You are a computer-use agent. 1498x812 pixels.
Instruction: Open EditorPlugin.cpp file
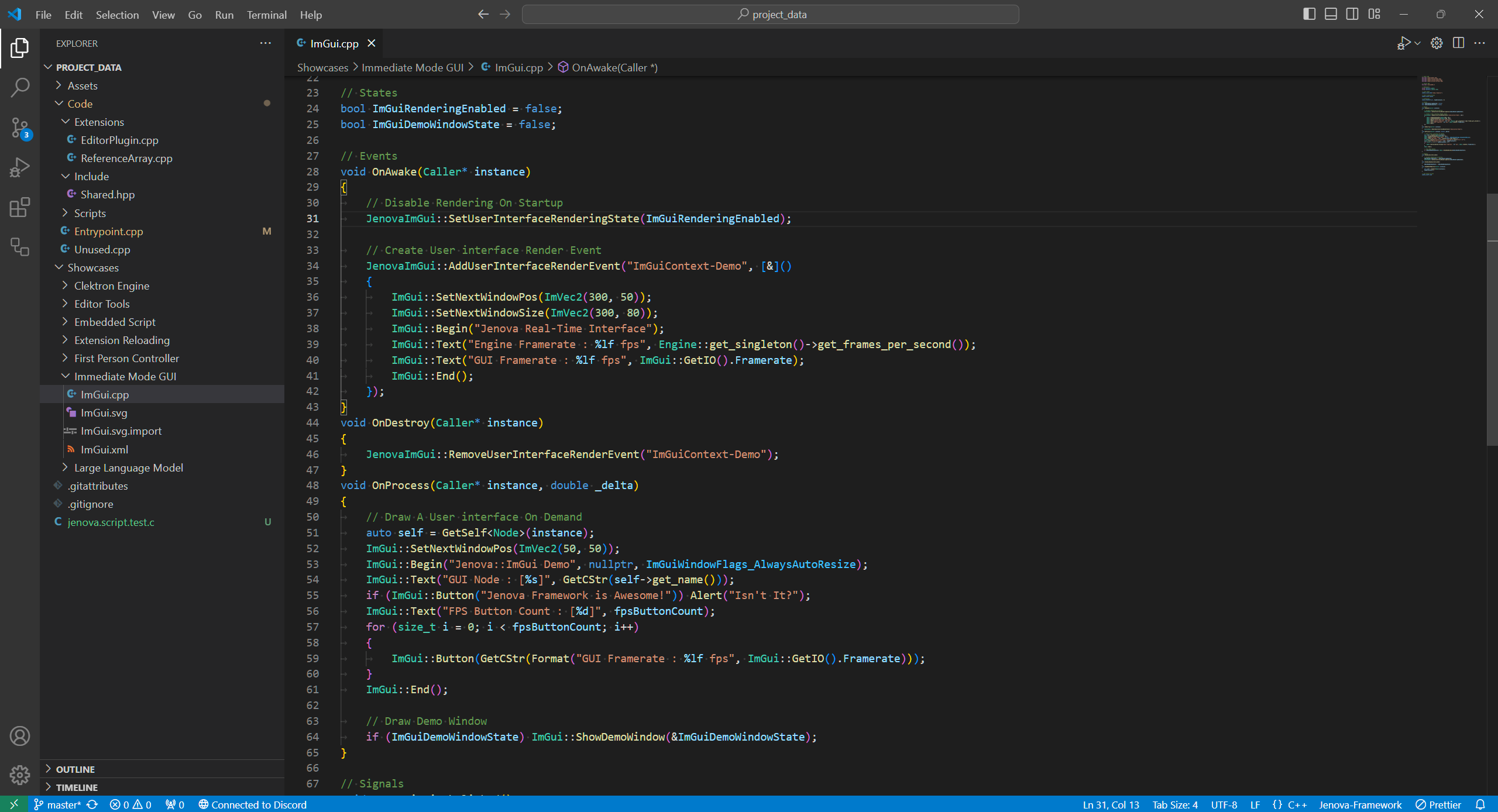tap(162, 140)
